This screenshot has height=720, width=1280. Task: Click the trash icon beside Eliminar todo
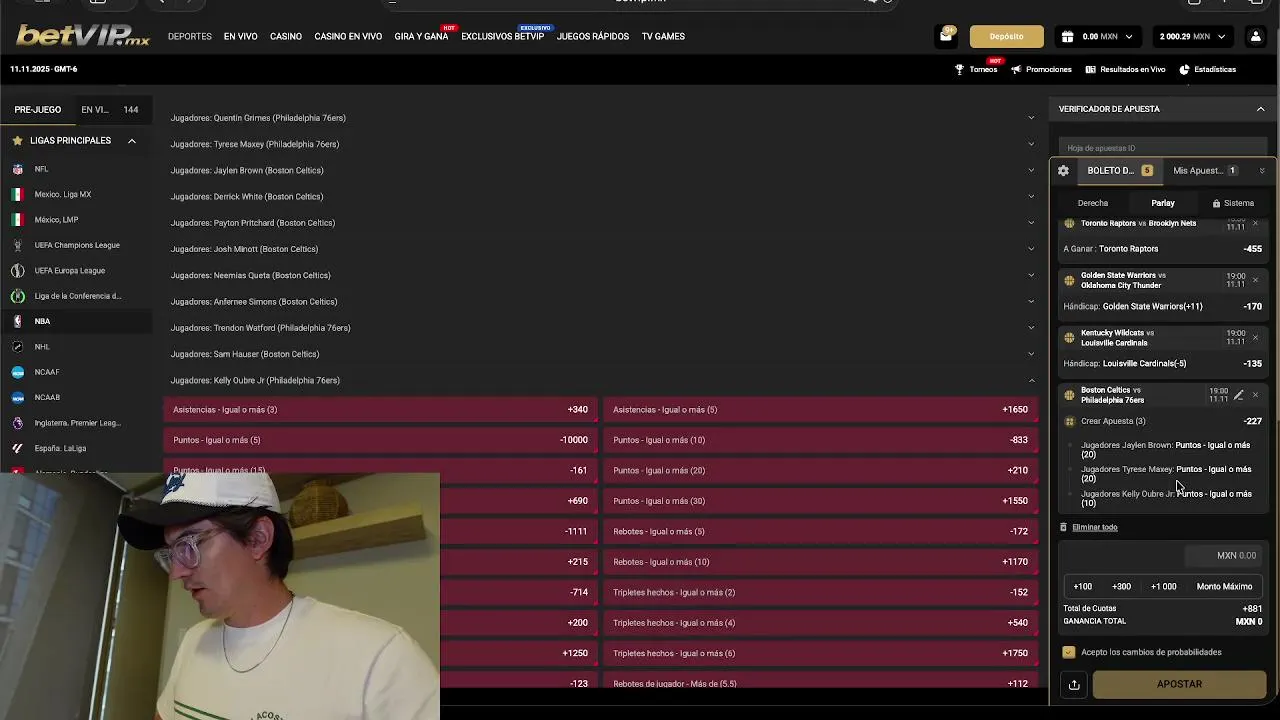[1063, 527]
